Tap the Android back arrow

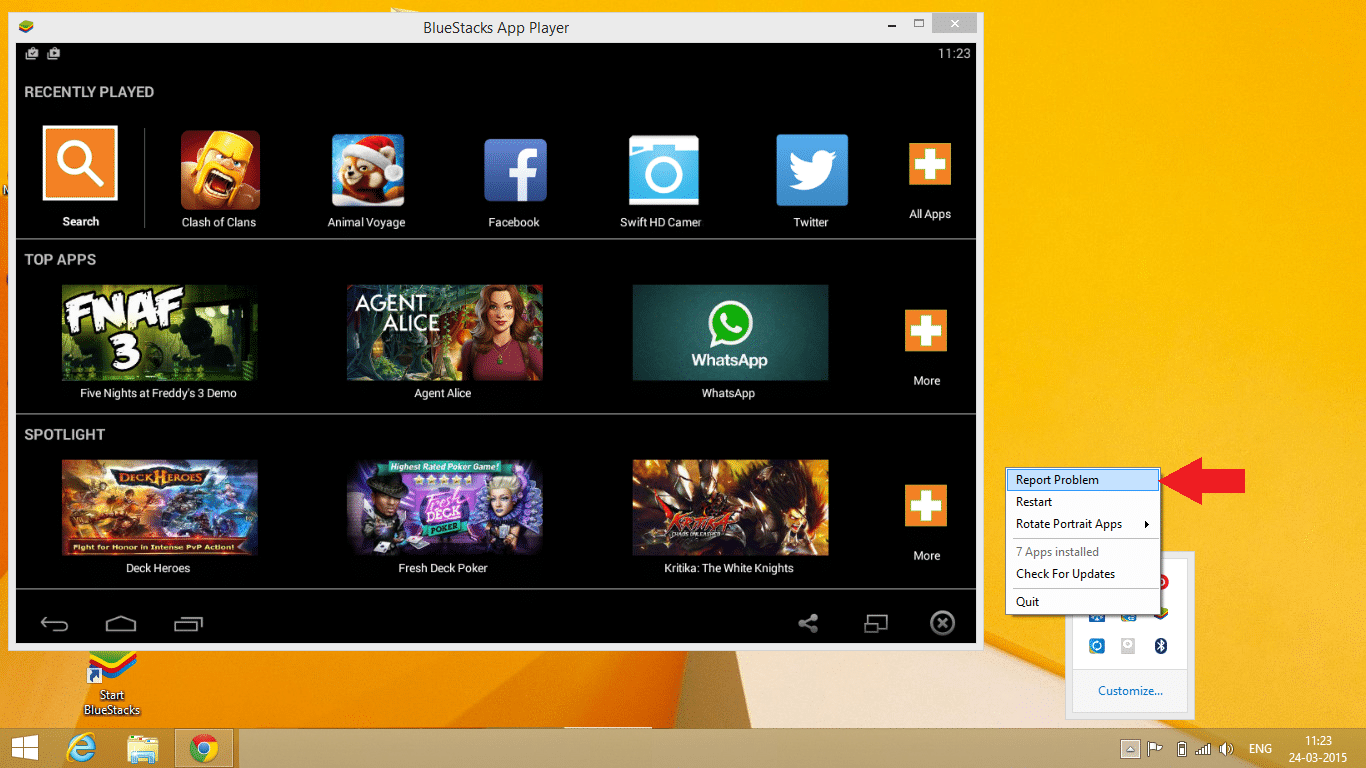click(x=54, y=624)
